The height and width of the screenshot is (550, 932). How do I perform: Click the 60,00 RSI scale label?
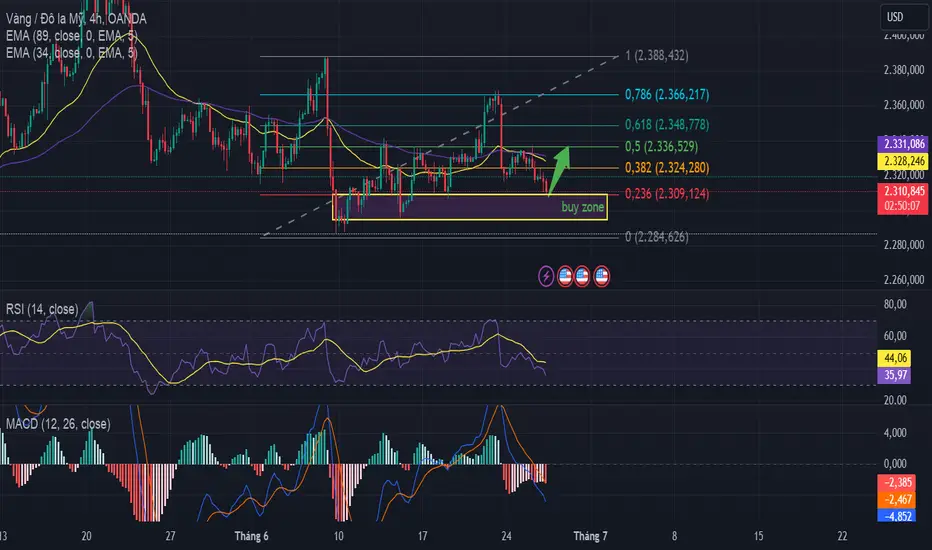pyautogui.click(x=895, y=337)
